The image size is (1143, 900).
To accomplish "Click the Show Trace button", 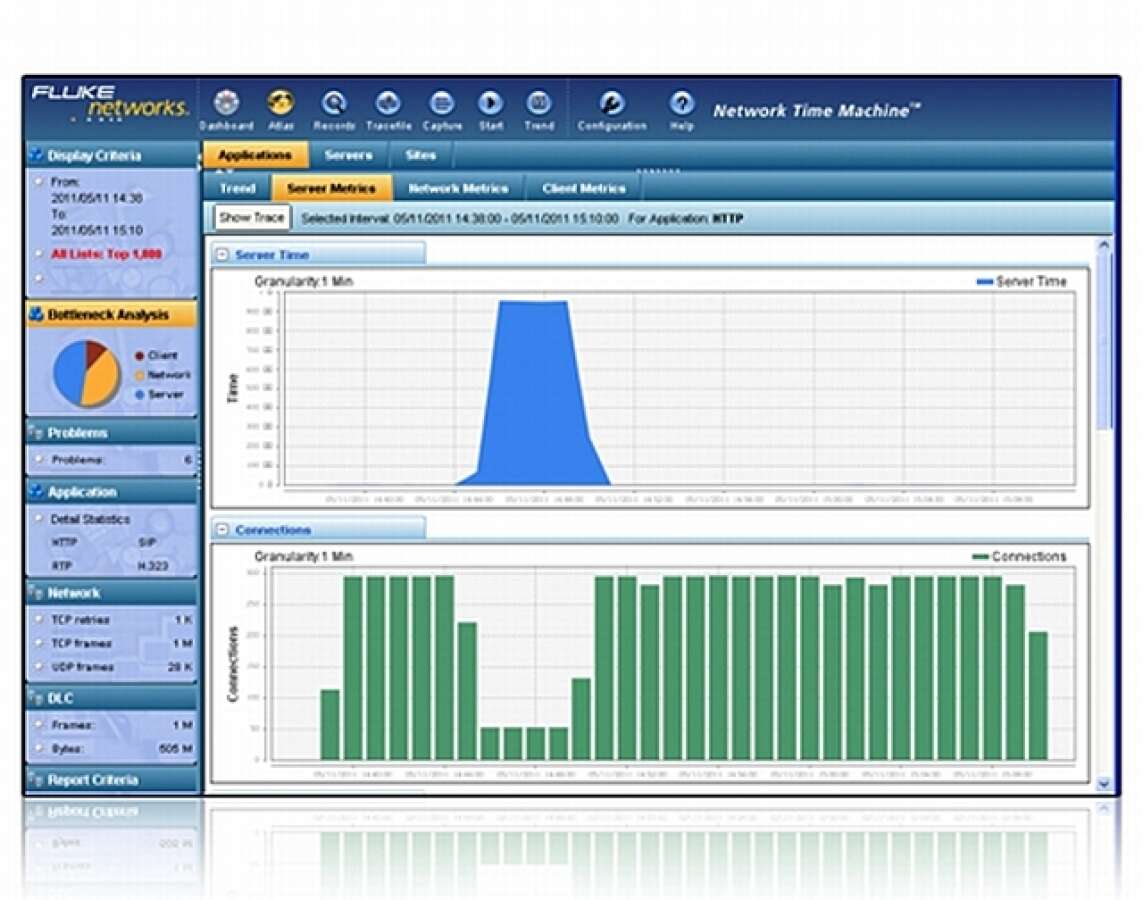I will [251, 217].
